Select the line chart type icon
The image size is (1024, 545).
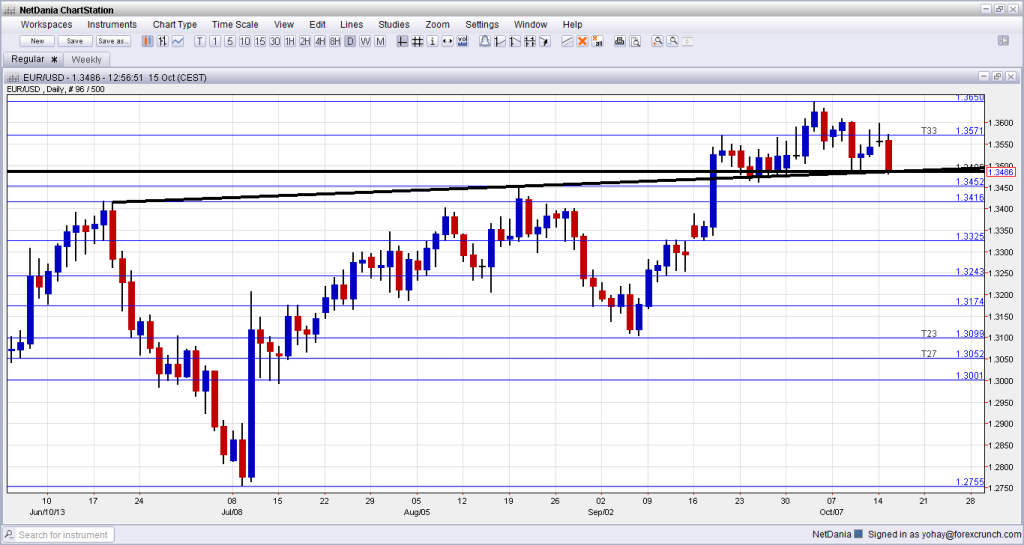tap(178, 41)
